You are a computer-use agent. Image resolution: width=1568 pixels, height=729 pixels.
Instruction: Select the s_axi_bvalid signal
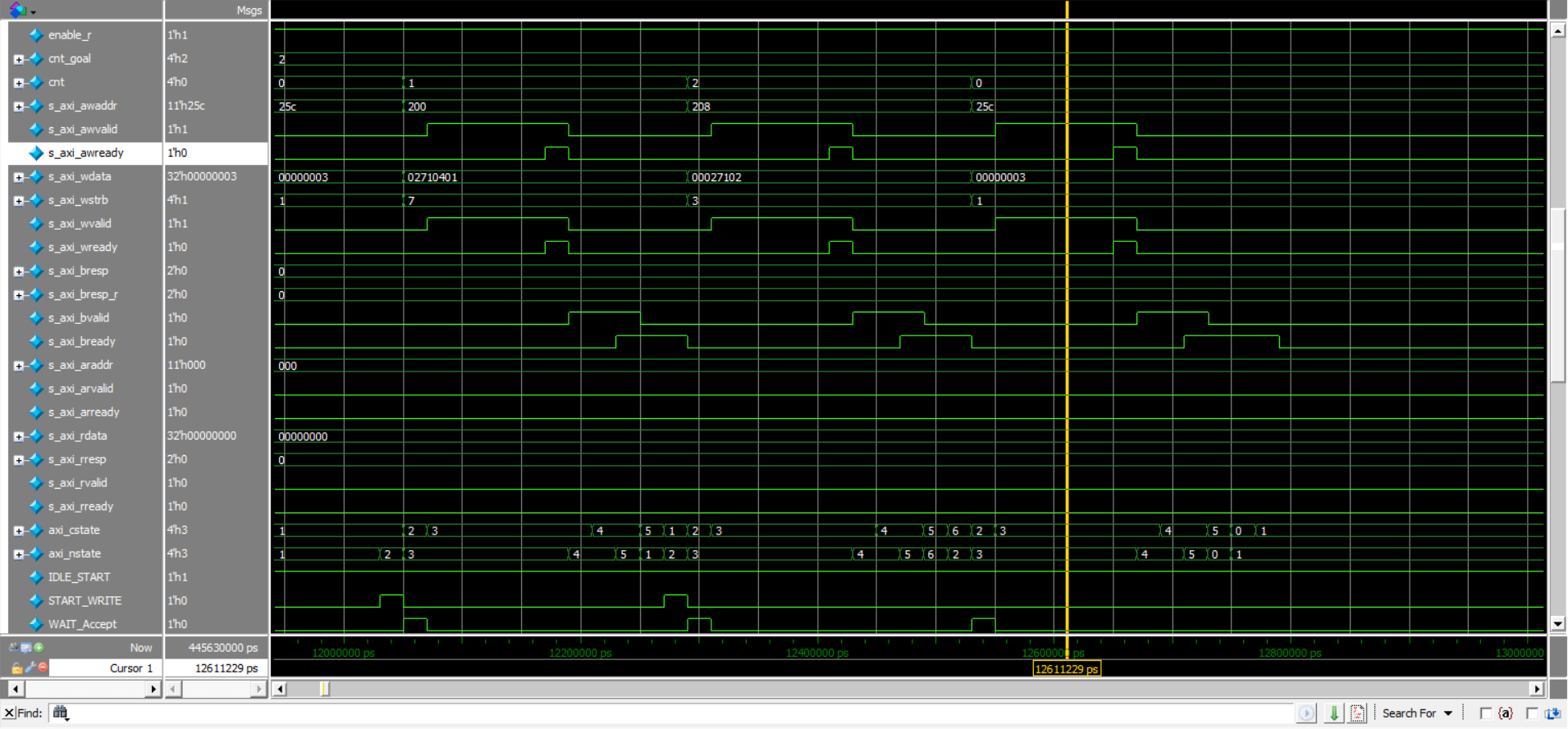coord(78,318)
